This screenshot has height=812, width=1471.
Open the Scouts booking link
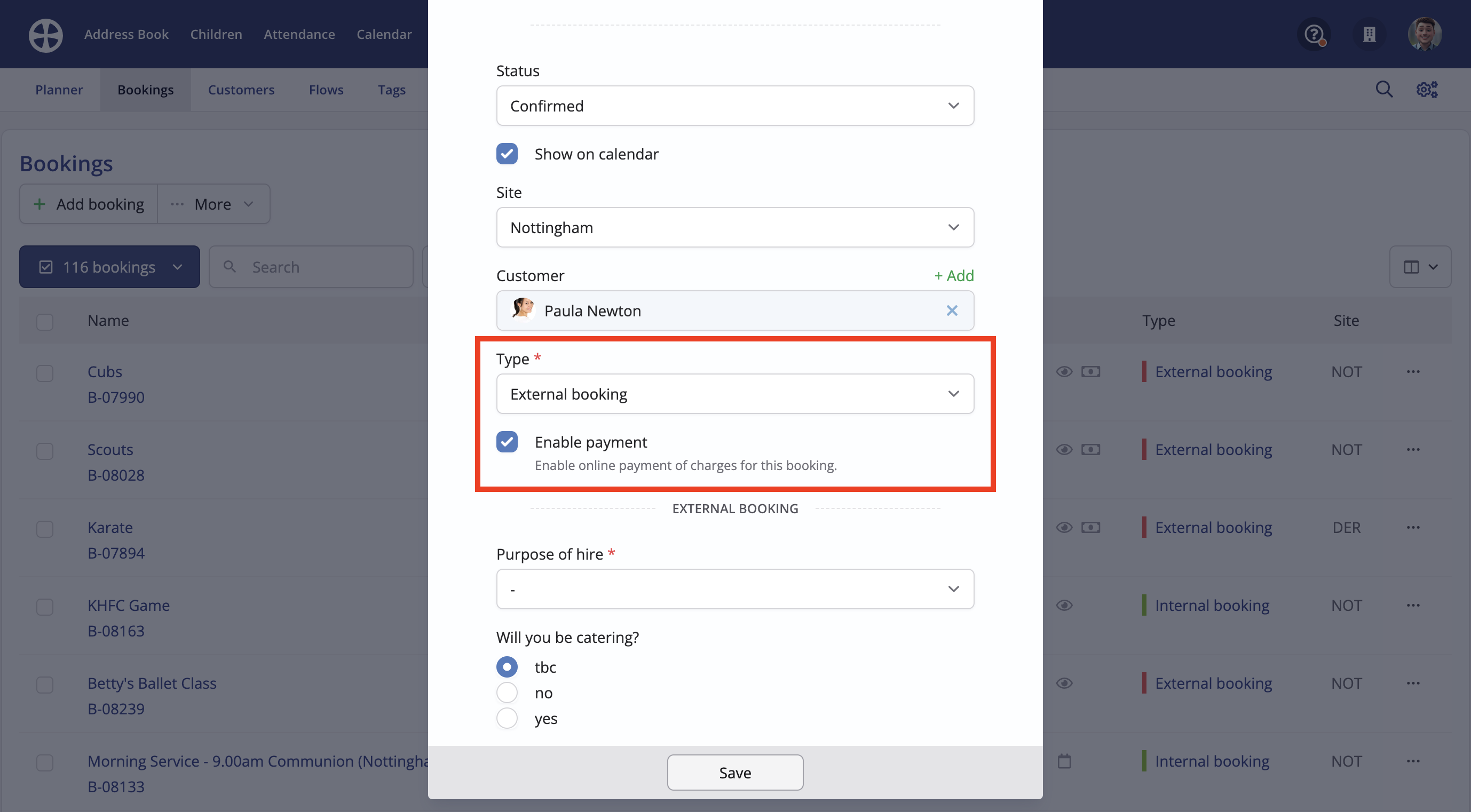coord(110,450)
